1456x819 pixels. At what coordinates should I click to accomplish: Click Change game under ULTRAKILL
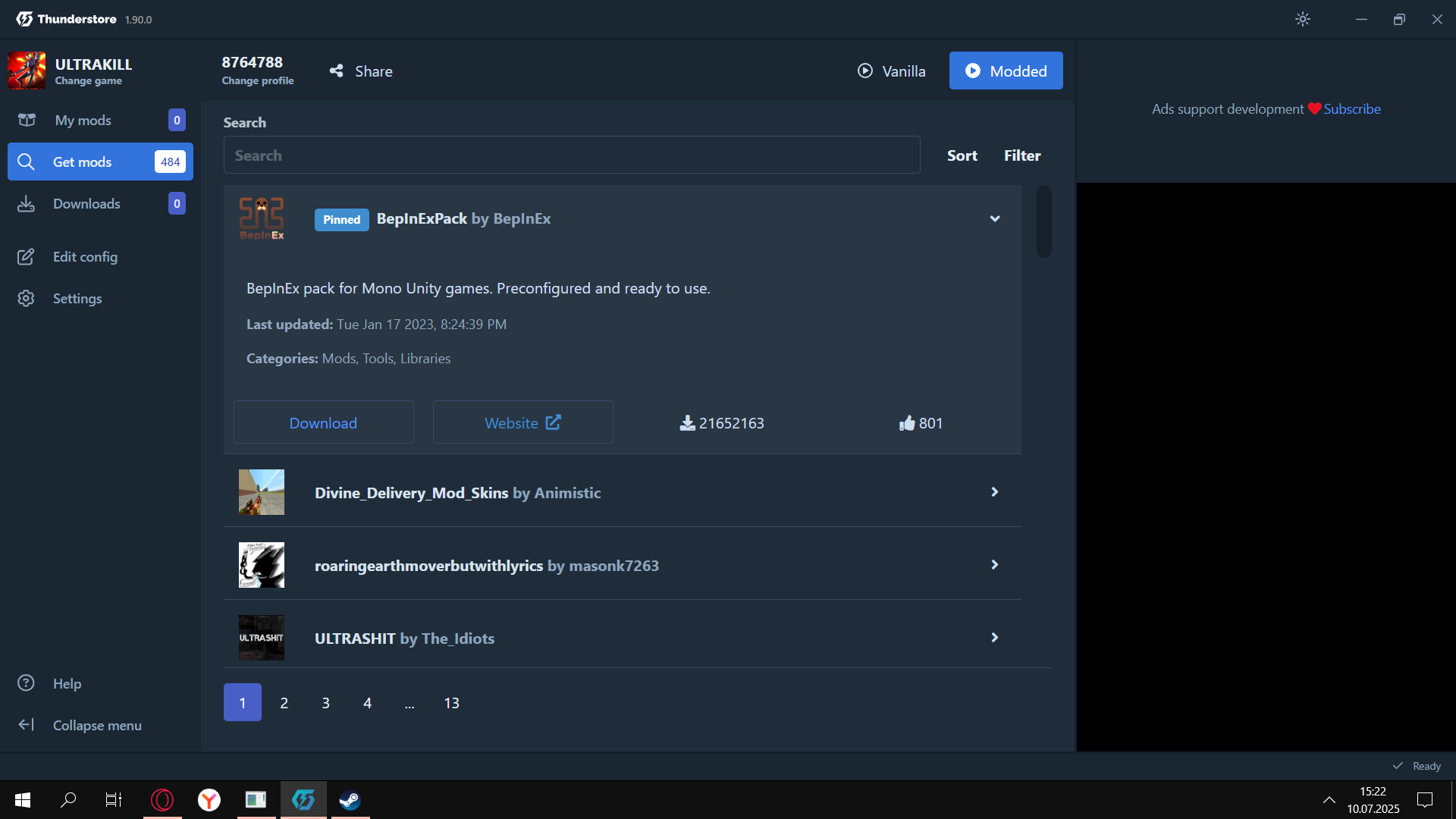coord(88,81)
